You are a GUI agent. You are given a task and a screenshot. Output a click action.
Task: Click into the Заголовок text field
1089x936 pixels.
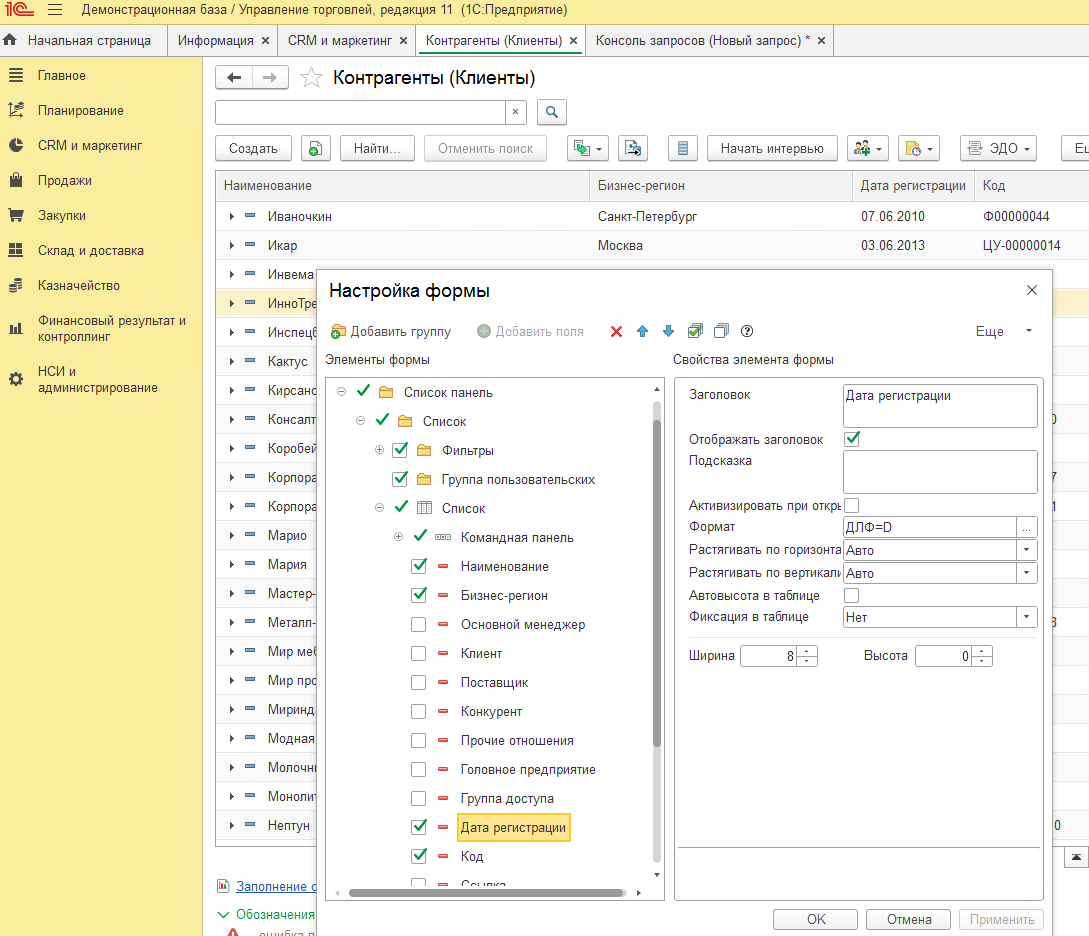[x=939, y=406]
